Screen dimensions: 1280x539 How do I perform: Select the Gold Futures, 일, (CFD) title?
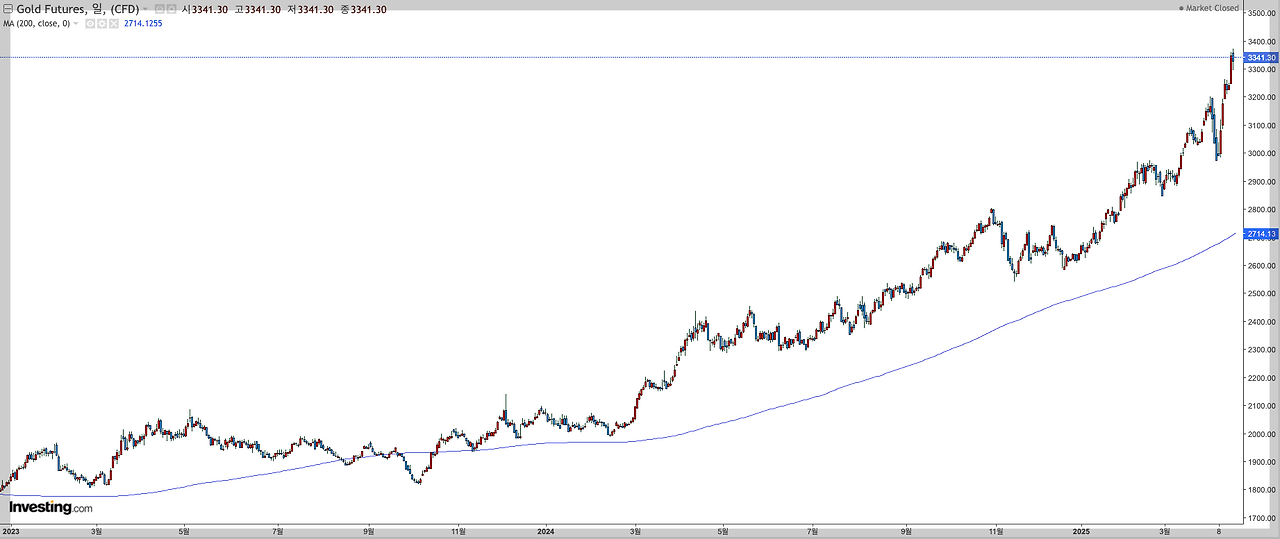78,9
